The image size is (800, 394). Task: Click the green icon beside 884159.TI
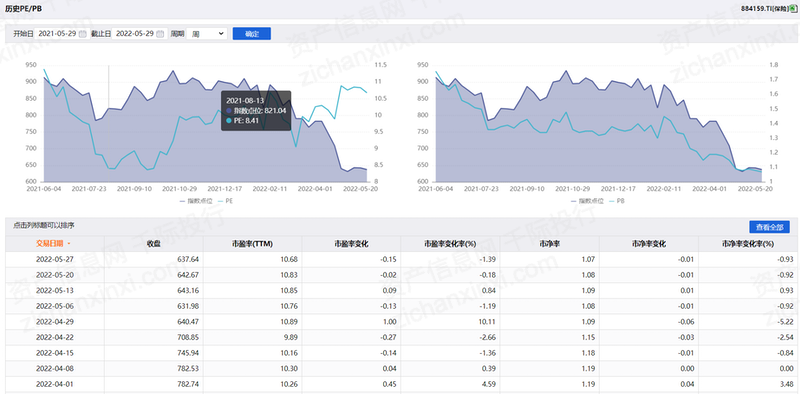(x=792, y=9)
